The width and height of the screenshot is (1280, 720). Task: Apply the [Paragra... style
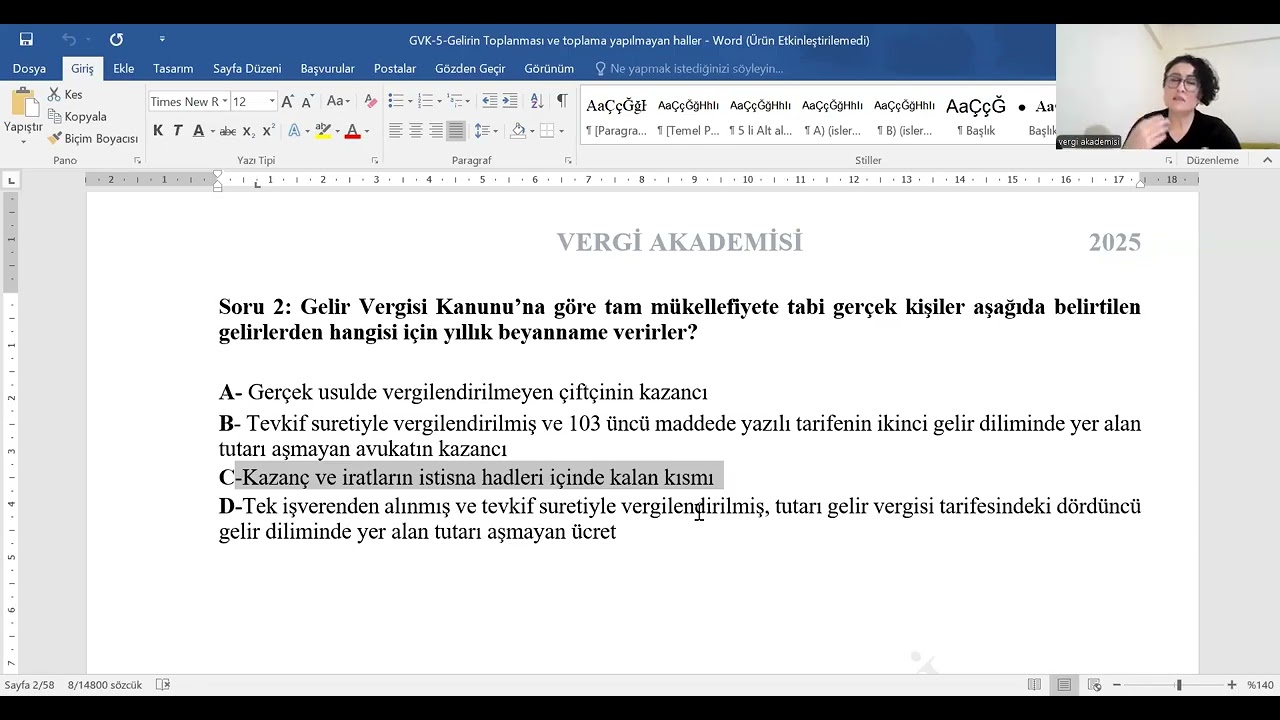coord(616,117)
